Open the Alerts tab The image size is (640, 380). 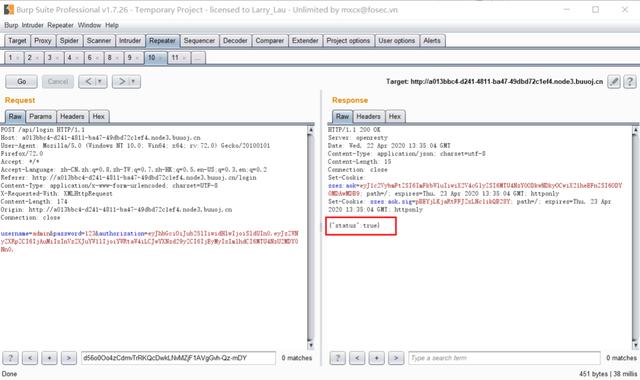tap(432, 41)
